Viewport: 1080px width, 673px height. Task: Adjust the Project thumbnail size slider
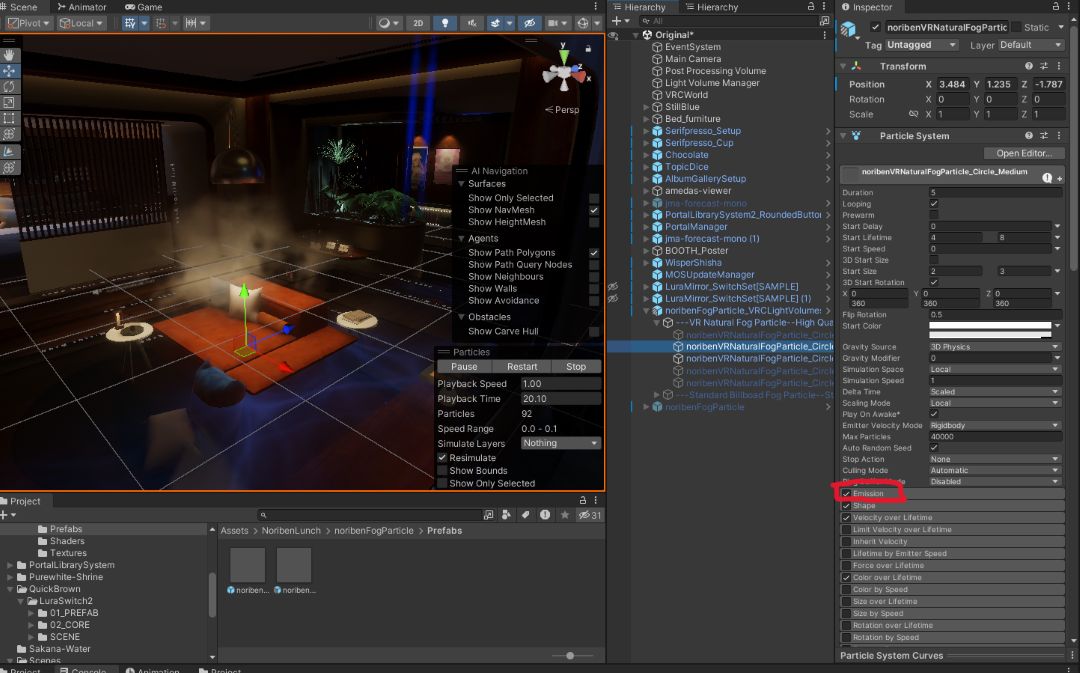[570, 656]
